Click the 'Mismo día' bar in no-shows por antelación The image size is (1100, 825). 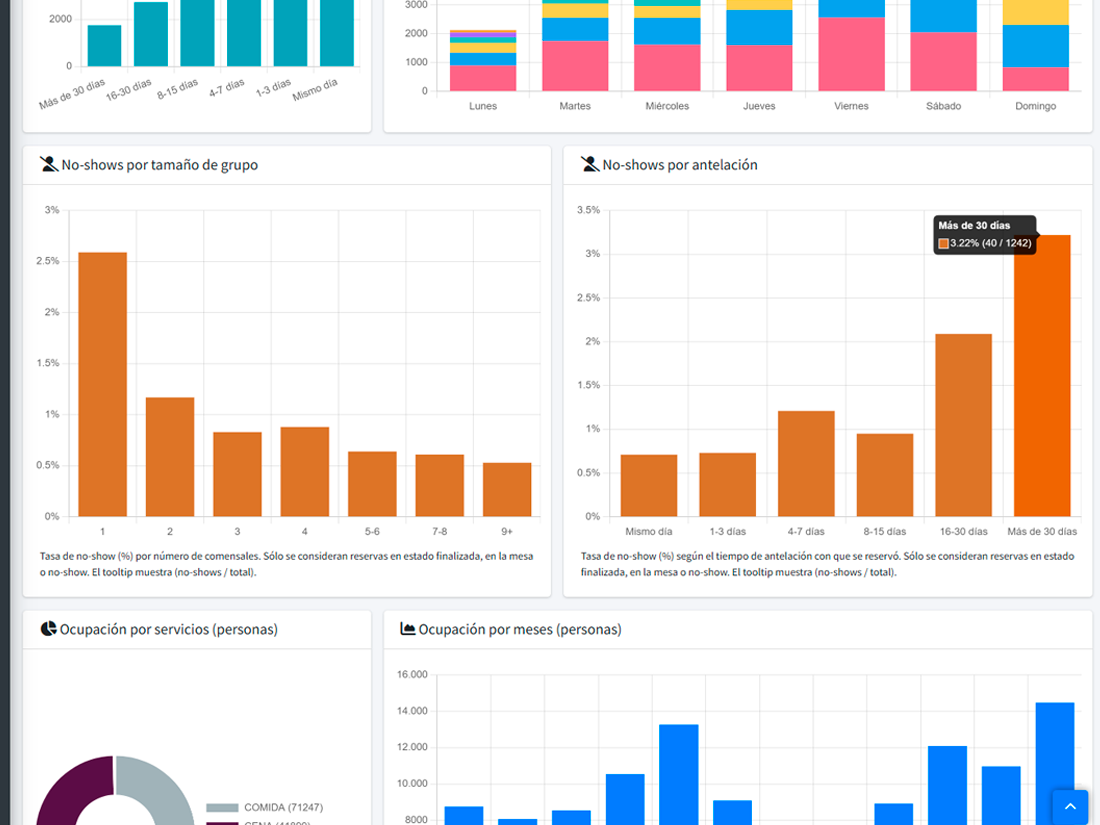coord(649,485)
